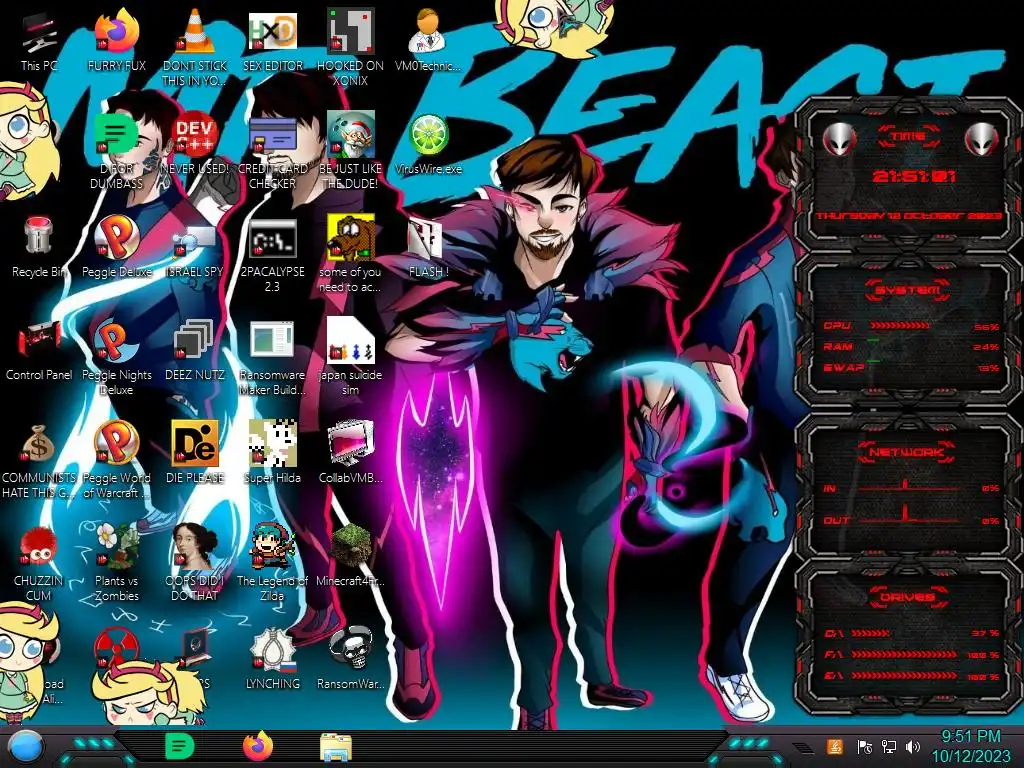Open File Explorer from the taskbar
This screenshot has width=1024, height=768.
[x=336, y=747]
